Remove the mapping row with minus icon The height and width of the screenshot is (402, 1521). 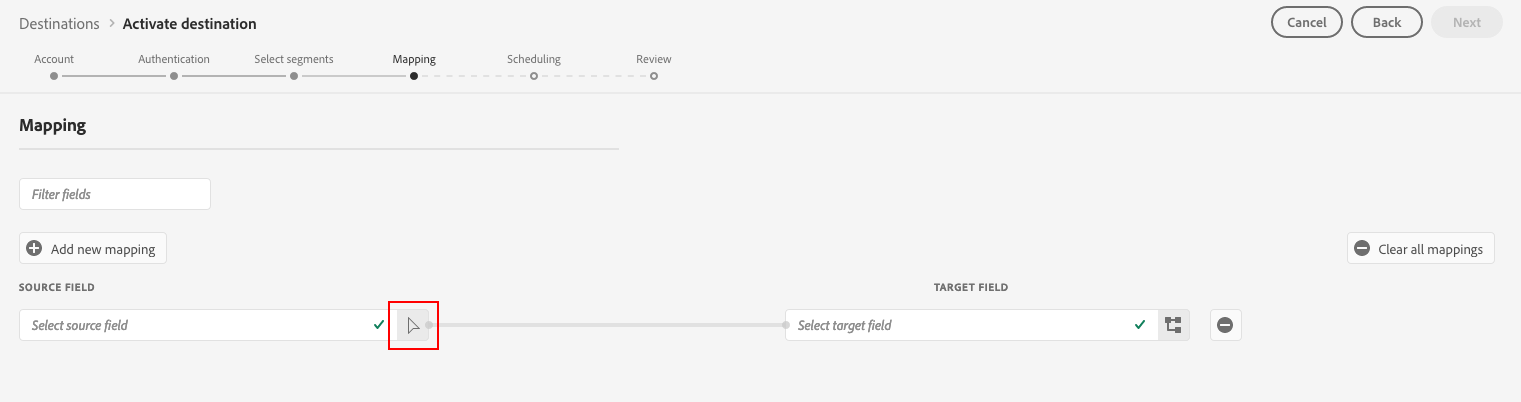click(x=1225, y=325)
